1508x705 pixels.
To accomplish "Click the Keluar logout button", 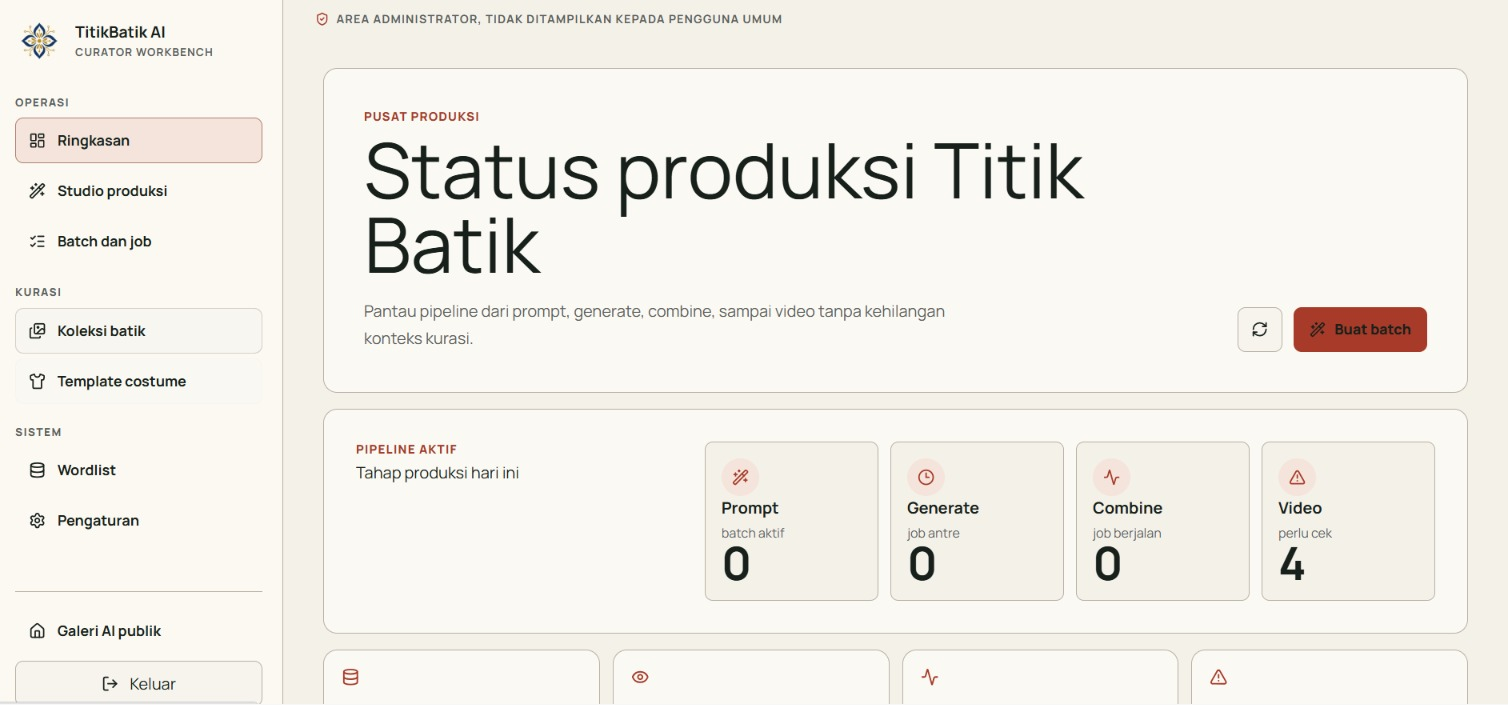I will pyautogui.click(x=139, y=683).
